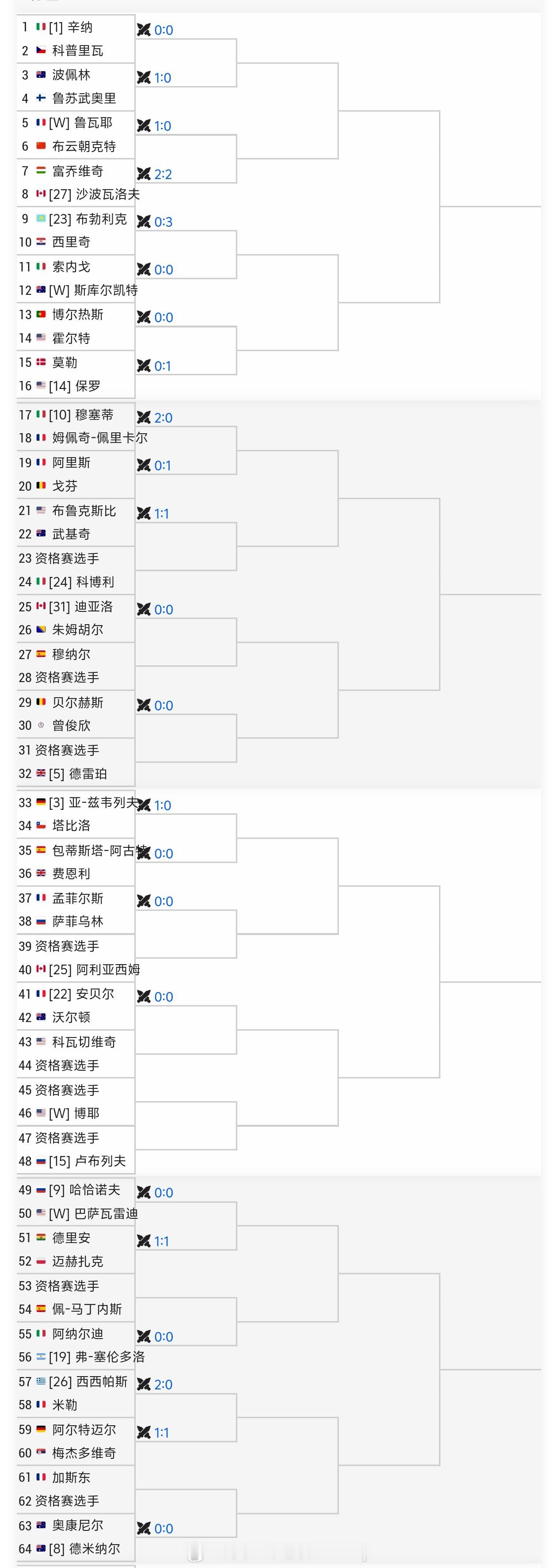Open player 辛纳 seeded [1]
This screenshot has height=1568, width=557.
71,27
